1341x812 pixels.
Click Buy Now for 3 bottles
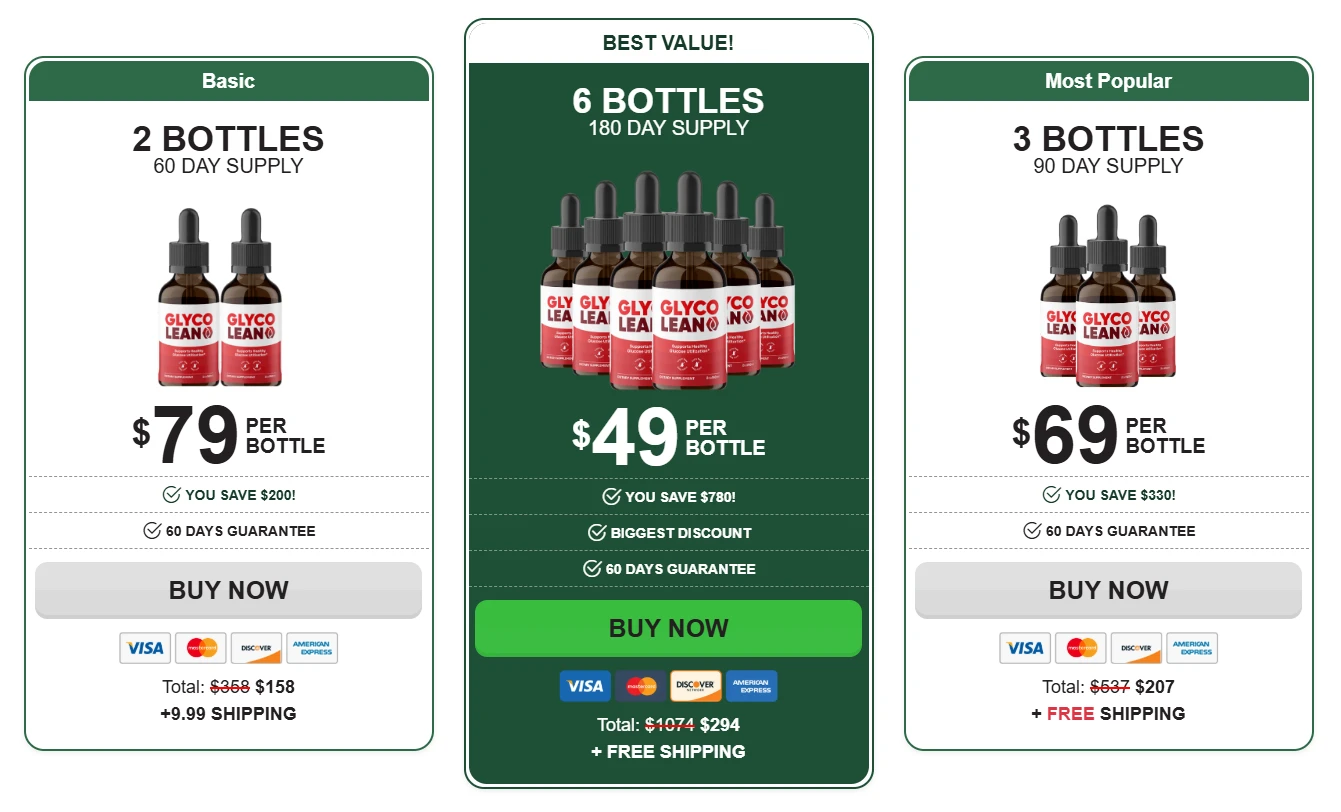[x=1108, y=590]
